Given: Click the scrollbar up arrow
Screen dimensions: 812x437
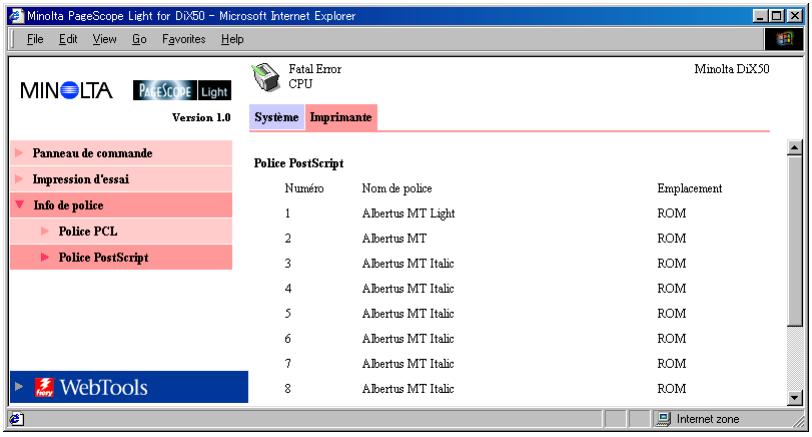Looking at the screenshot, I should (794, 147).
